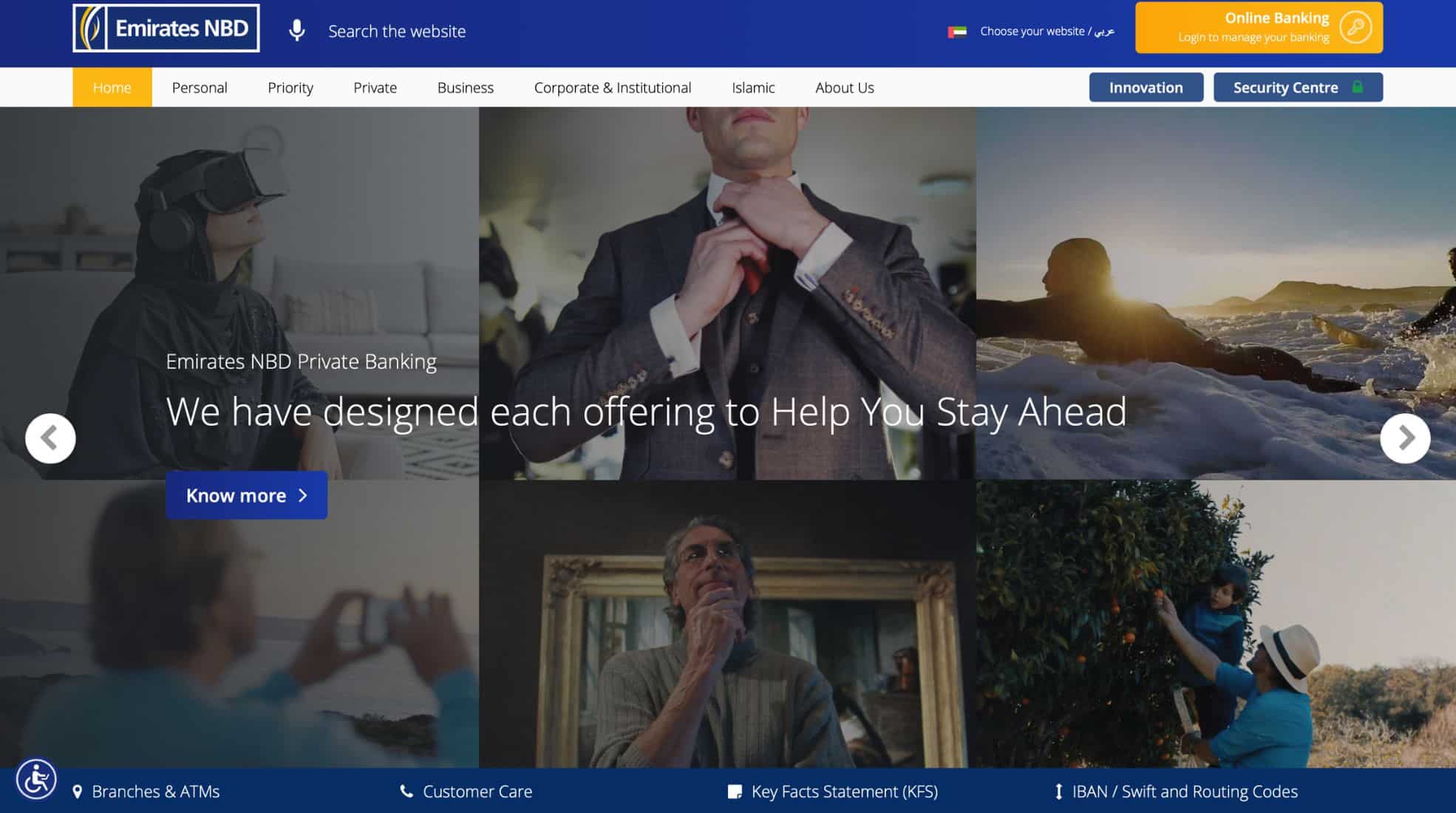Switch to the Islamic banking tab

point(752,87)
